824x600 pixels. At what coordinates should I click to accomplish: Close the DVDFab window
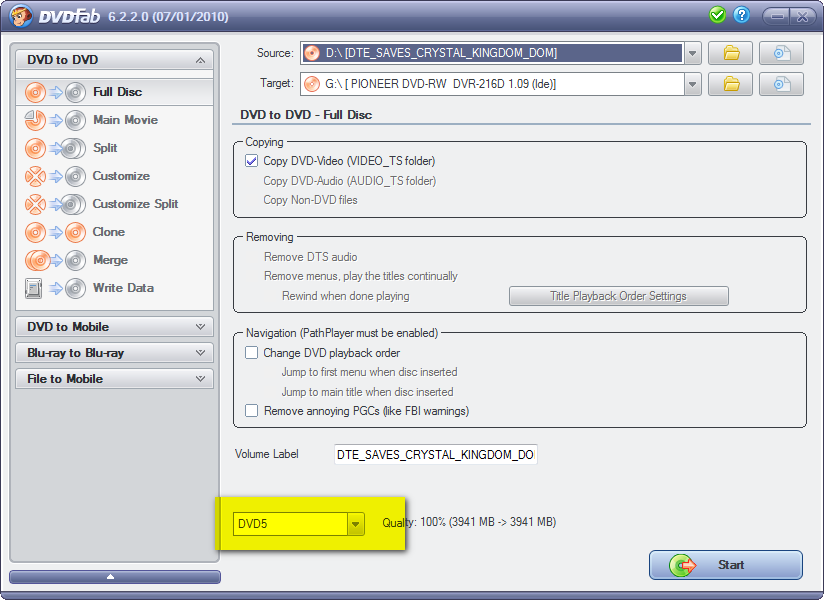[x=802, y=16]
